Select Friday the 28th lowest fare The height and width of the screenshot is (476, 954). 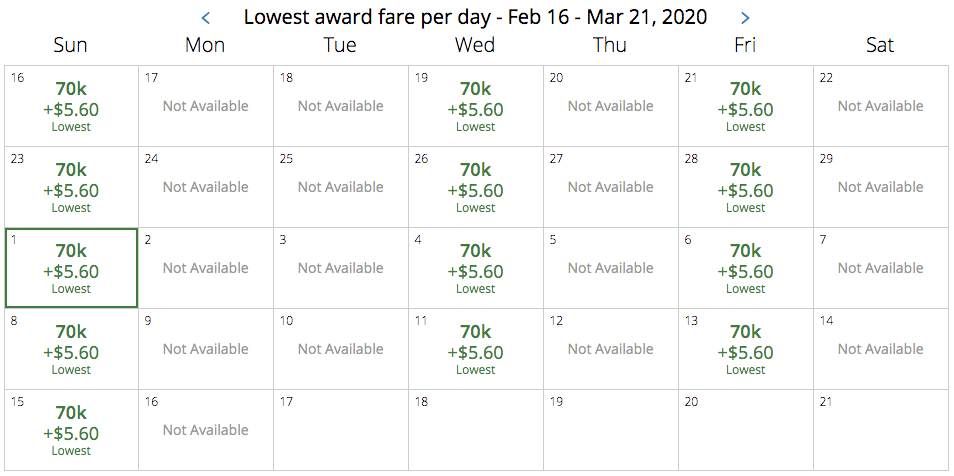pyautogui.click(x=745, y=187)
